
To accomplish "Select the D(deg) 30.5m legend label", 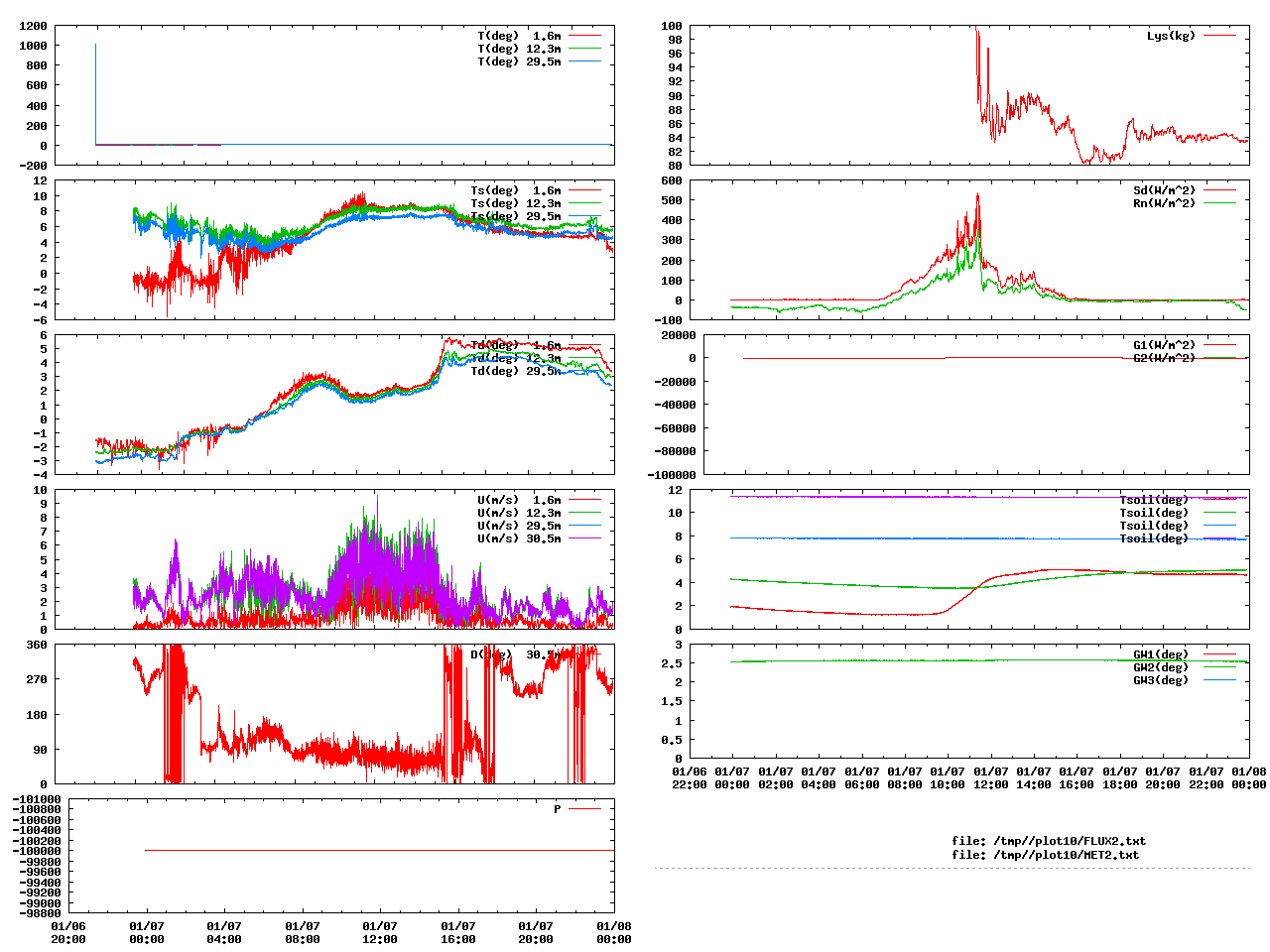I will click(516, 654).
